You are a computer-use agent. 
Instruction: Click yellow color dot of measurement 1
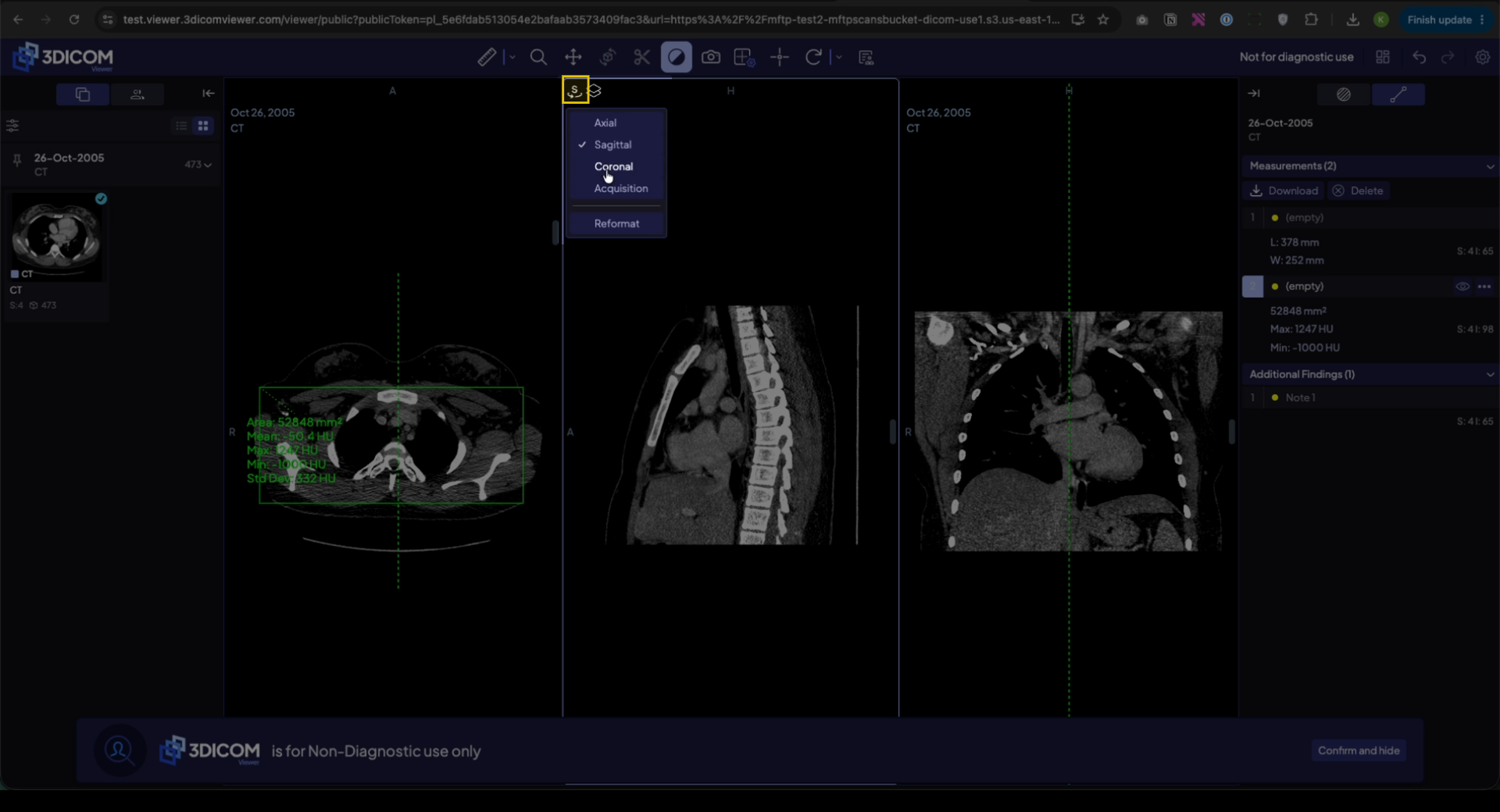1275,218
